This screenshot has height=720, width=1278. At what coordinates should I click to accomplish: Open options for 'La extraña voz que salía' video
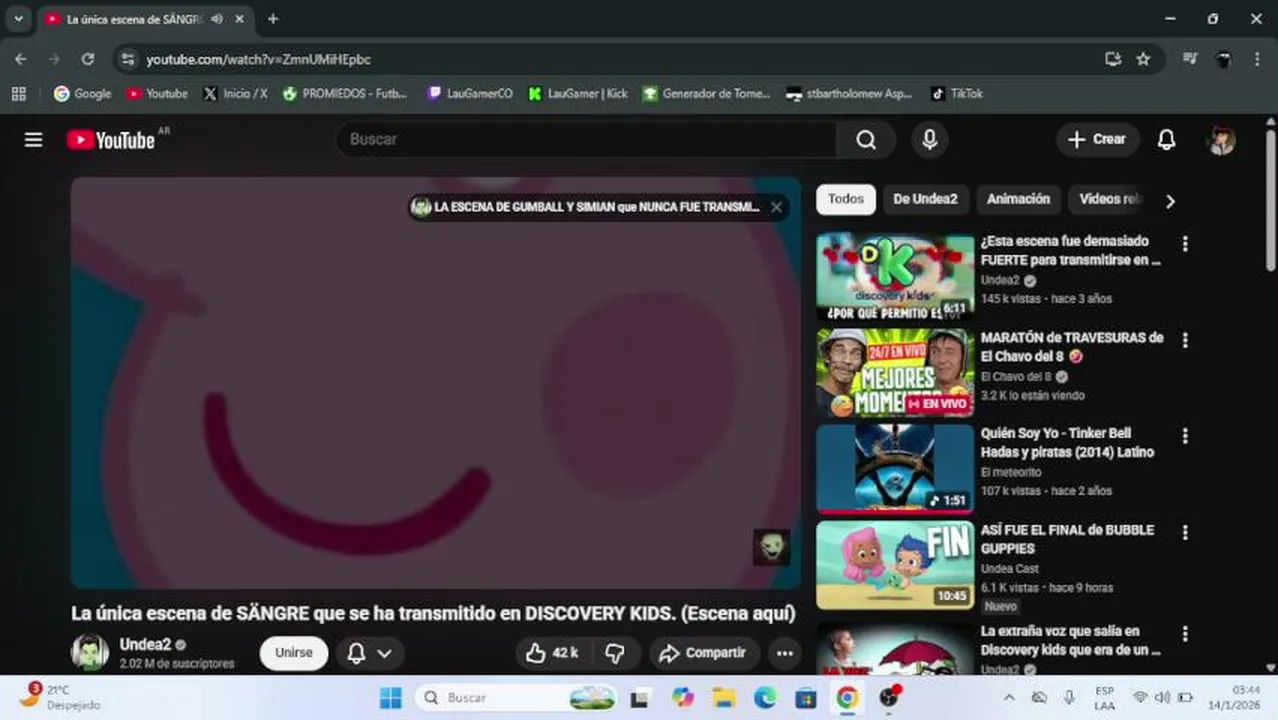[1185, 634]
